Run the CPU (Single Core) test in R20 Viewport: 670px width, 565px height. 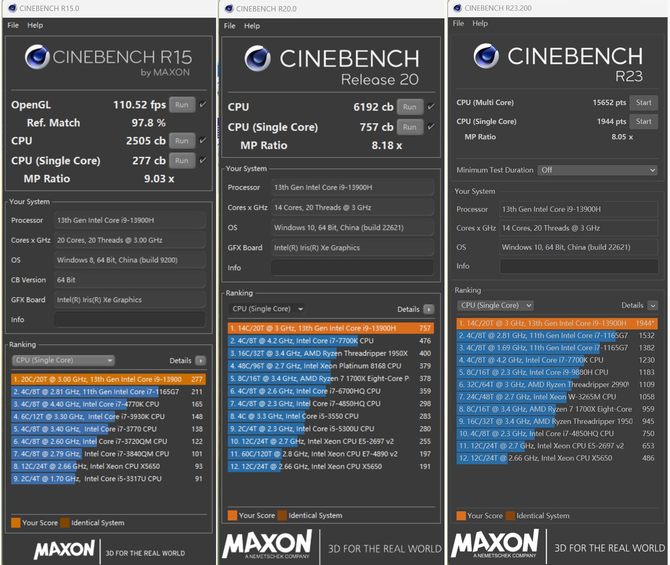coord(410,127)
